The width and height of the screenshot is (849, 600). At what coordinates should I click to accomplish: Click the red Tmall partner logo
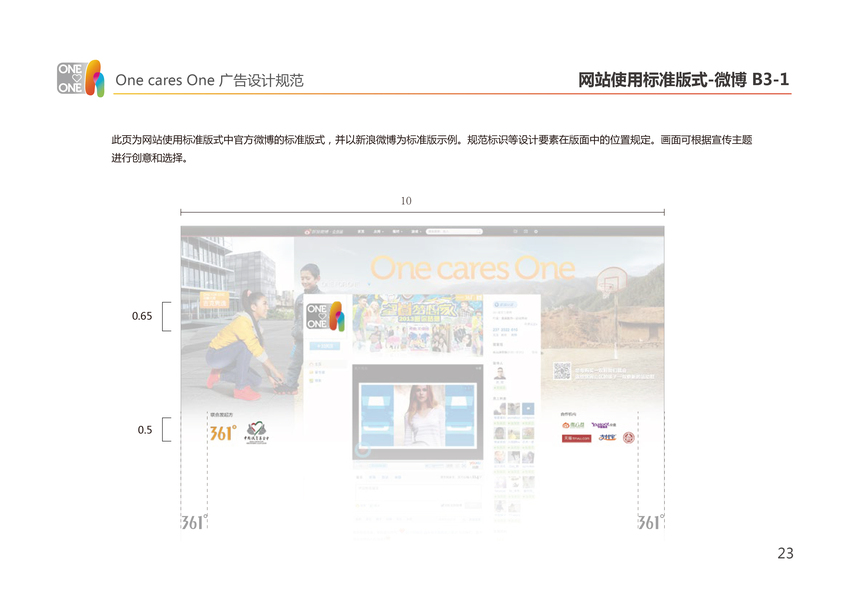point(576,438)
